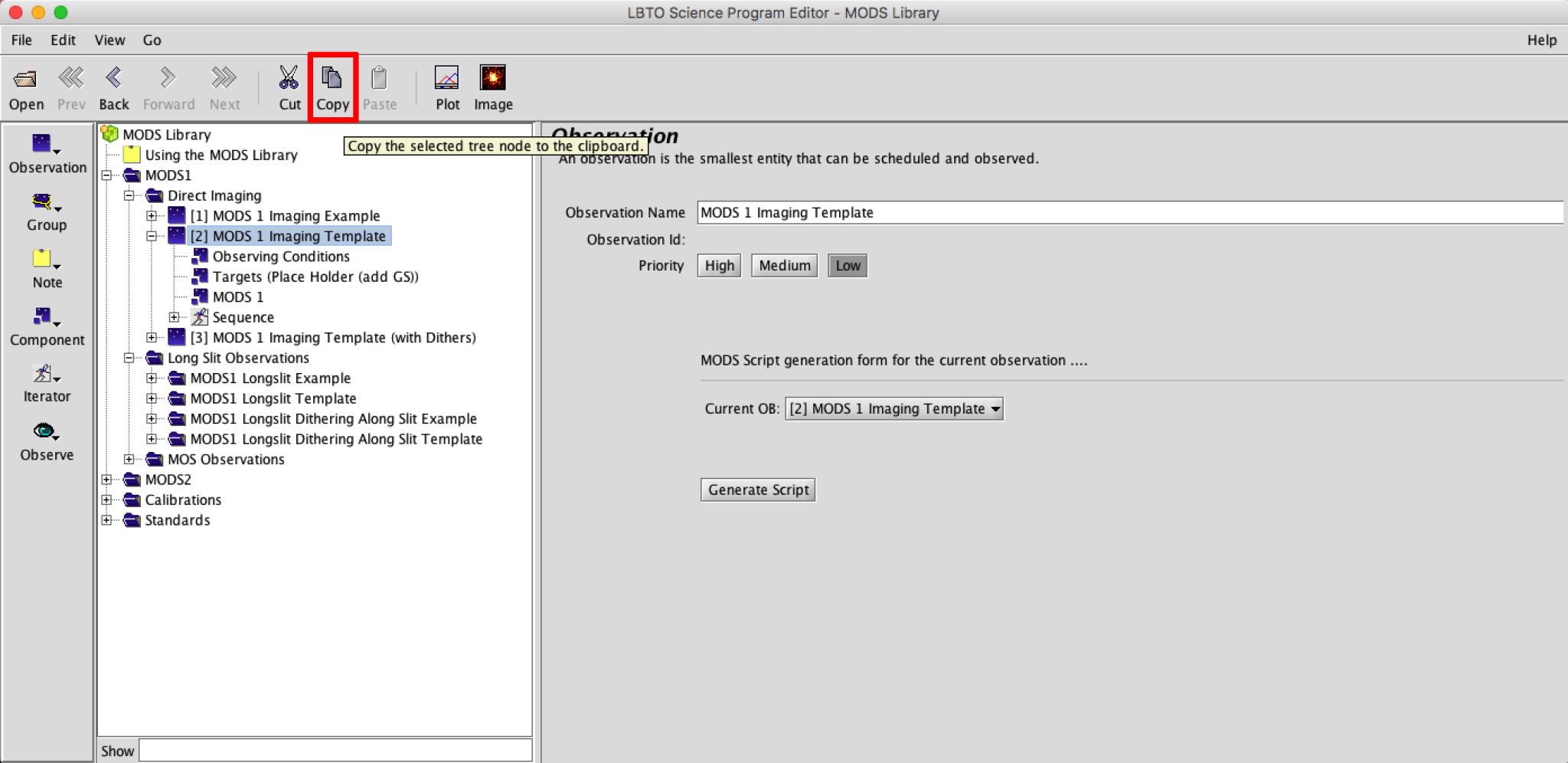This screenshot has height=763, width=1568.
Task: Create a Group from the sidebar
Action: (47, 212)
